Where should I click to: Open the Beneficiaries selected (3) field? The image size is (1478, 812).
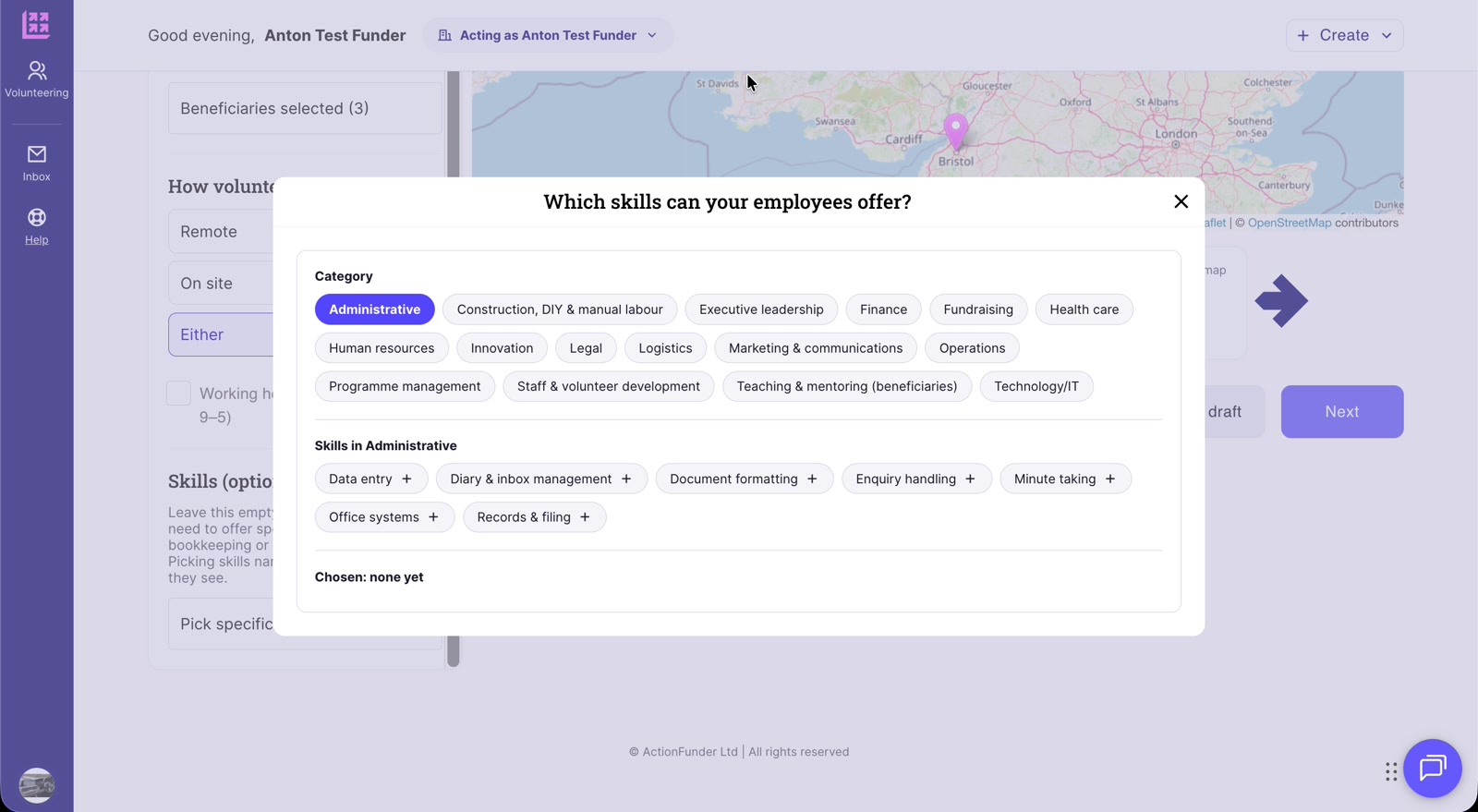coord(305,108)
